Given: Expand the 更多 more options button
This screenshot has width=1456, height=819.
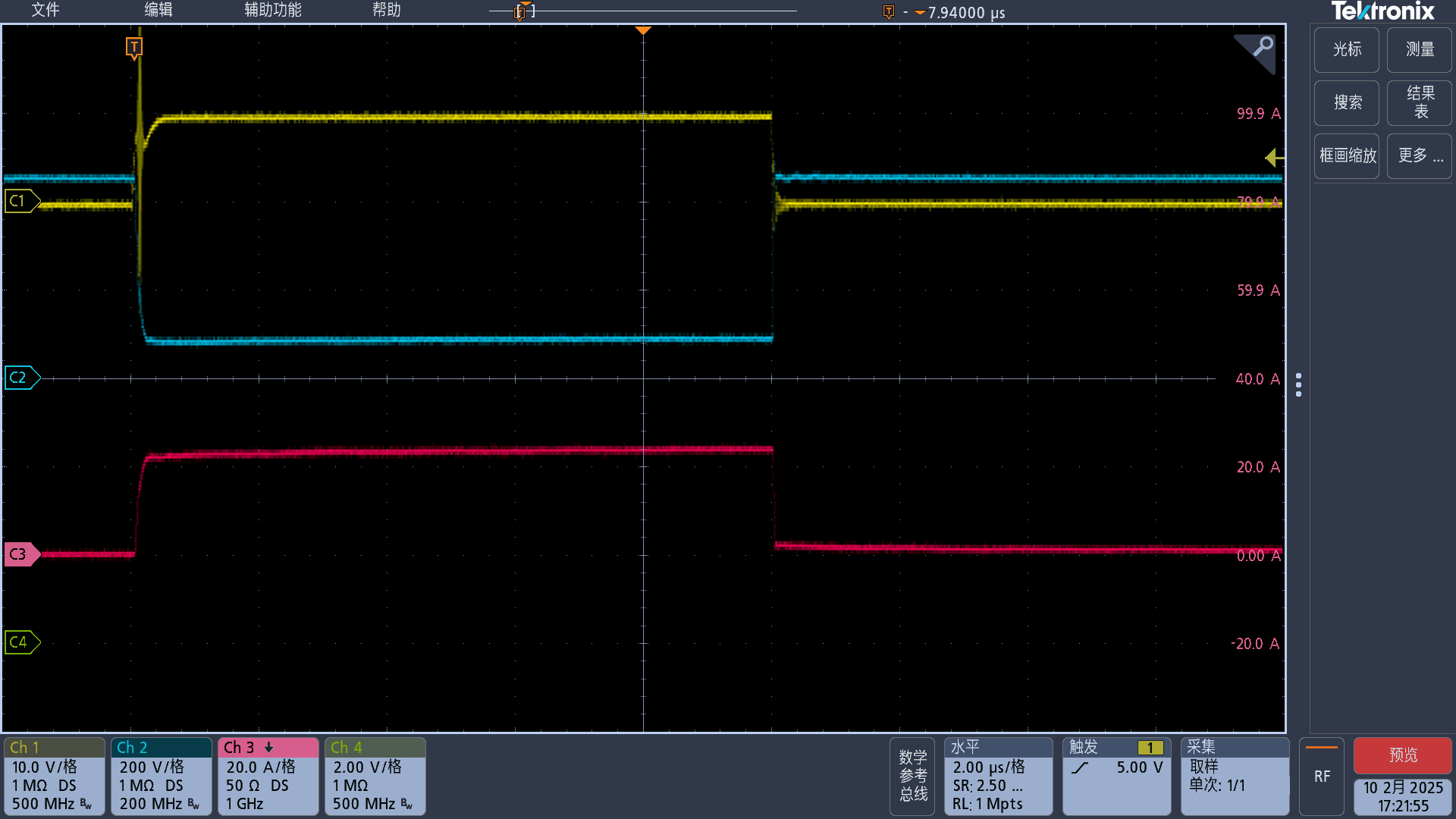Looking at the screenshot, I should (x=1419, y=156).
